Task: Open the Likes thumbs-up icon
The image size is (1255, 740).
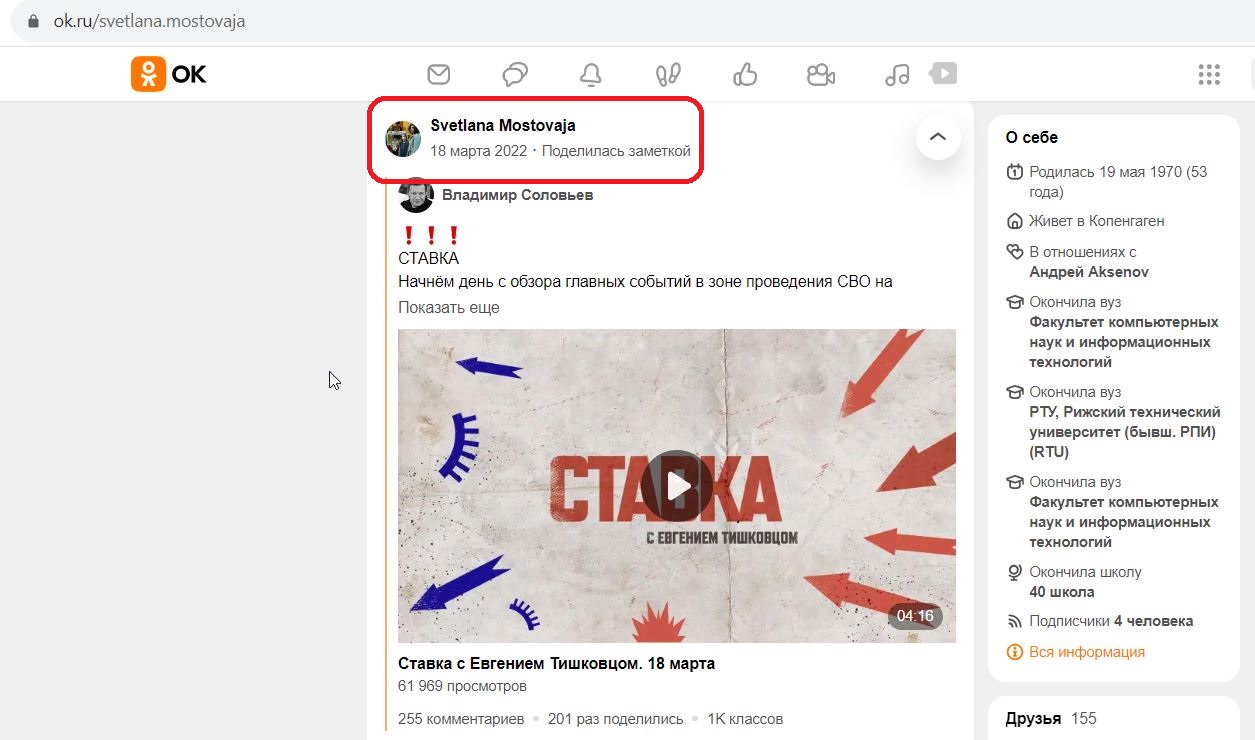Action: click(744, 74)
